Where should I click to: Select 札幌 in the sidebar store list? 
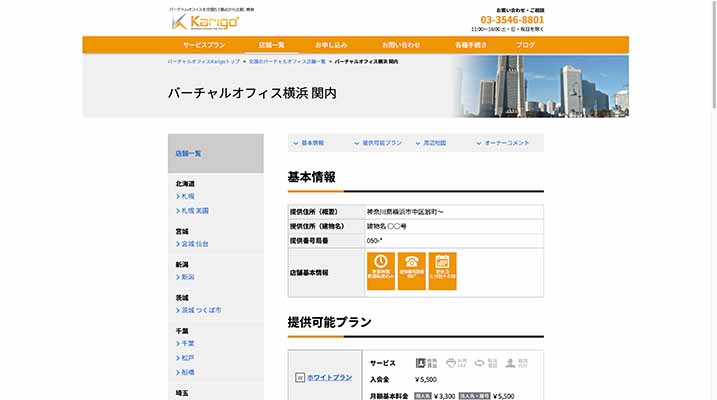186,196
